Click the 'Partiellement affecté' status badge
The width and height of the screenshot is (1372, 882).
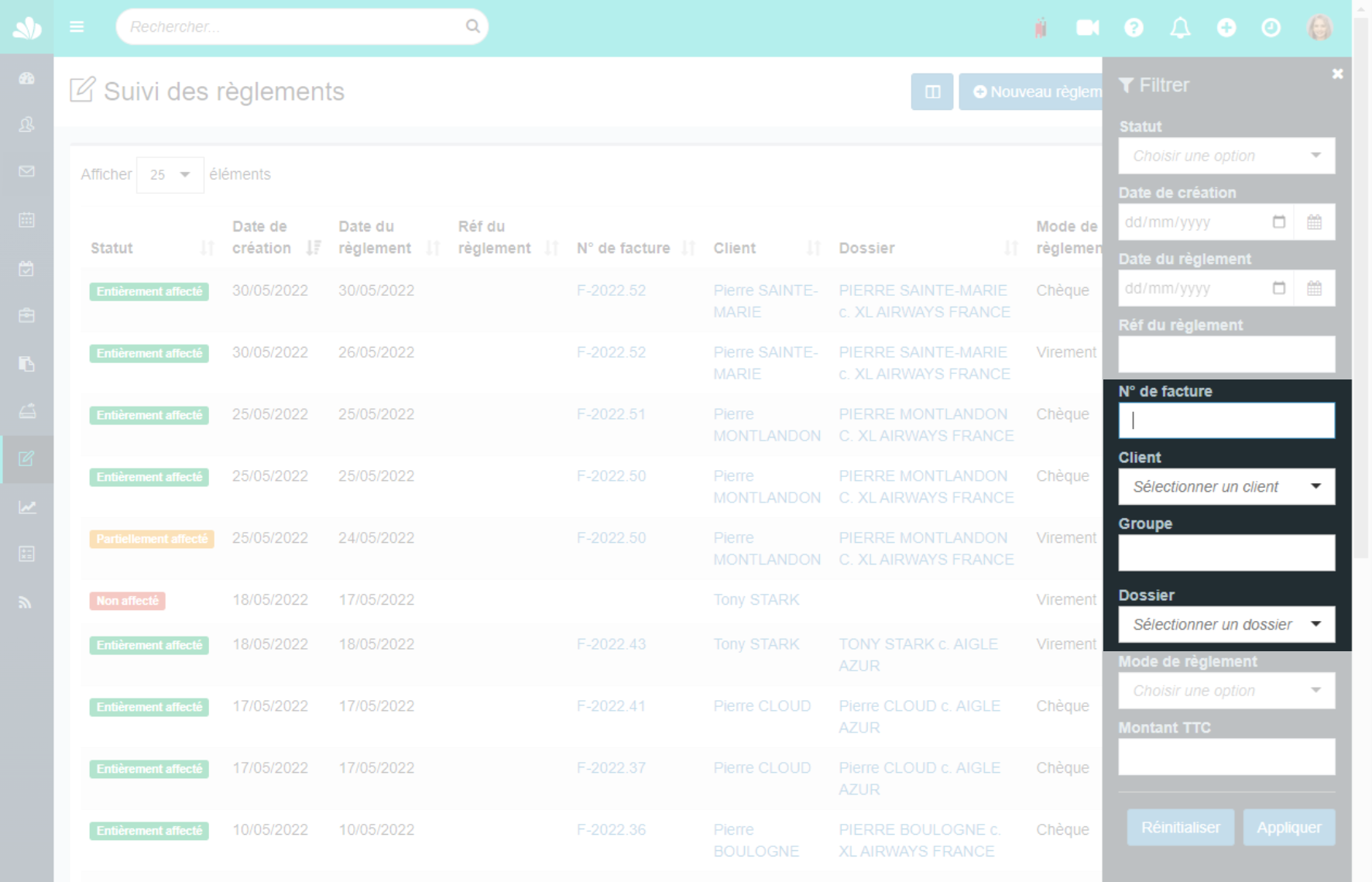click(x=152, y=539)
